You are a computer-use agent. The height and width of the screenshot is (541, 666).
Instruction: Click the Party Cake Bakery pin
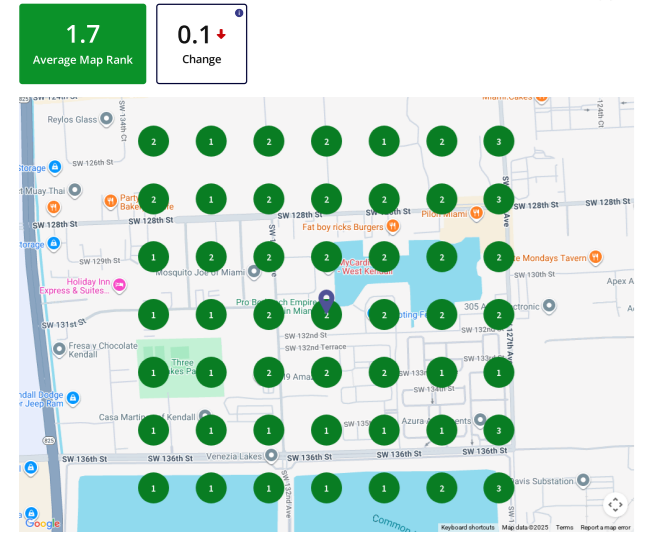point(109,201)
